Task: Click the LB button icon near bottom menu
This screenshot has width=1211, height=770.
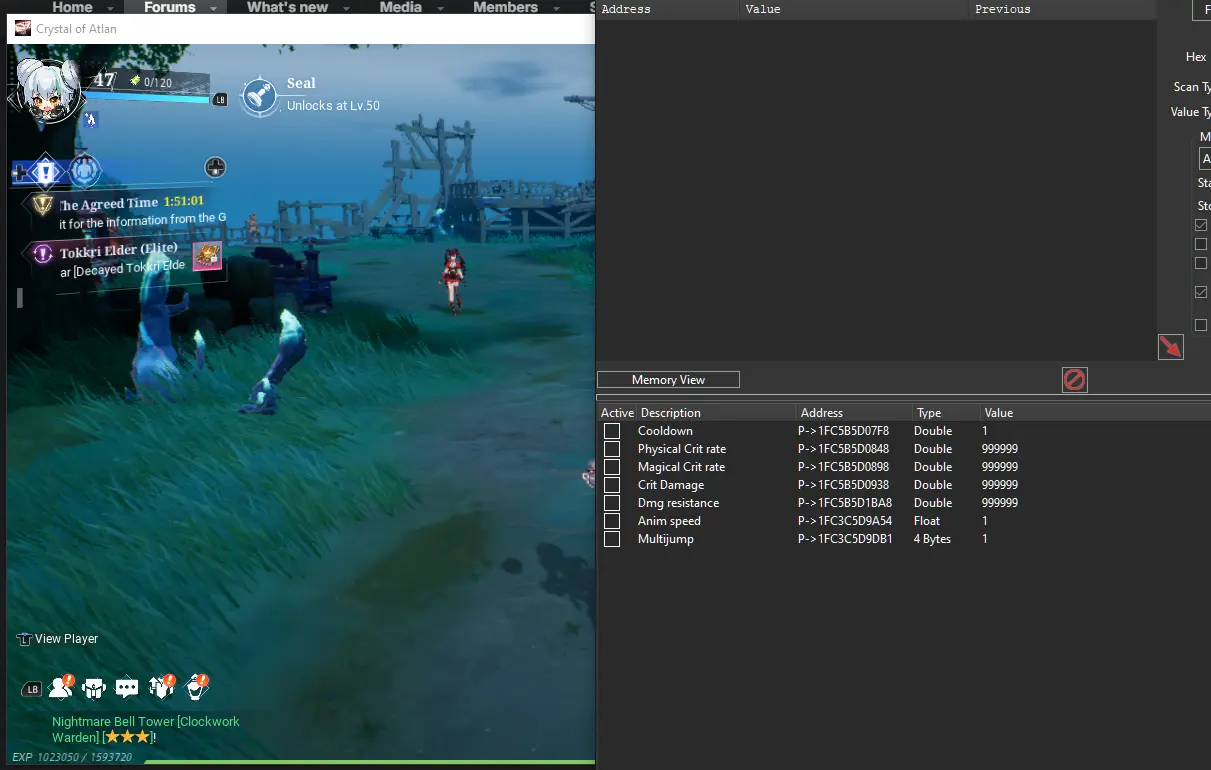Action: 32,689
